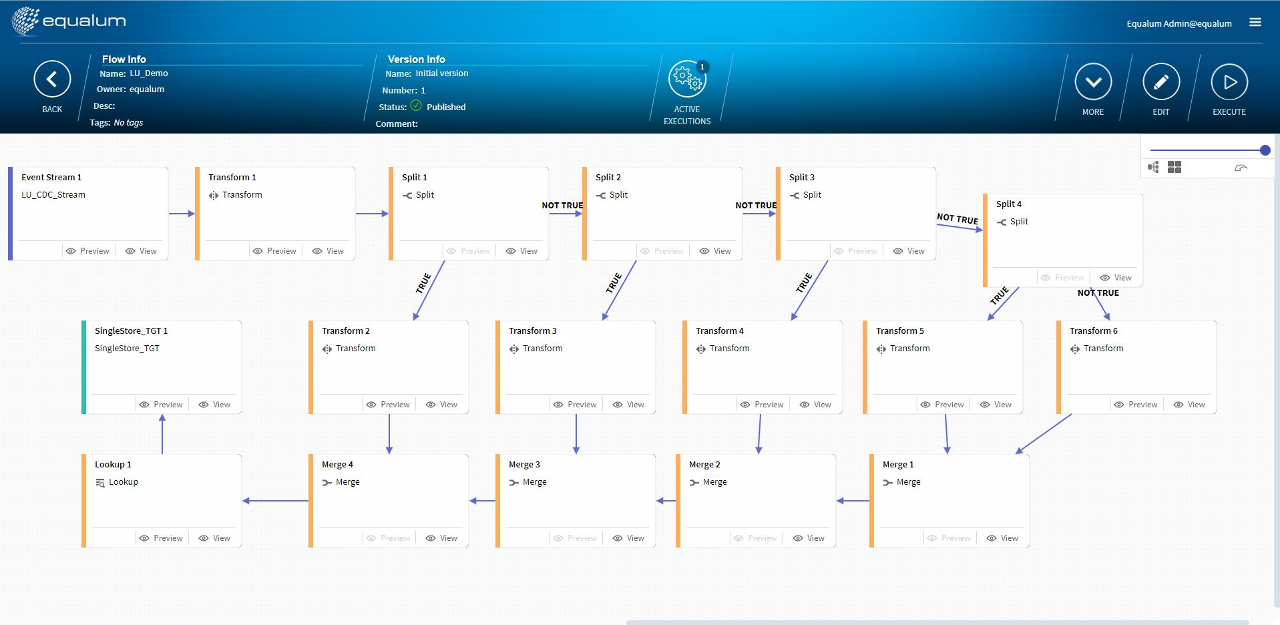Image resolution: width=1280 pixels, height=625 pixels.
Task: Click View on Transform 2 node
Action: 442,405
